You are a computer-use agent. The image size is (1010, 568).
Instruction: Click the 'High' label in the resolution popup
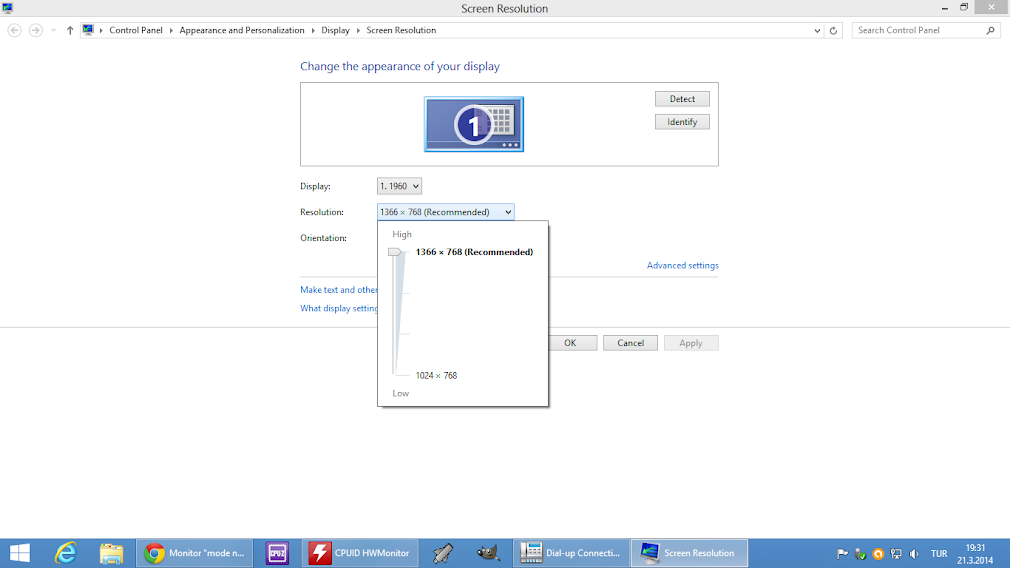pos(402,234)
